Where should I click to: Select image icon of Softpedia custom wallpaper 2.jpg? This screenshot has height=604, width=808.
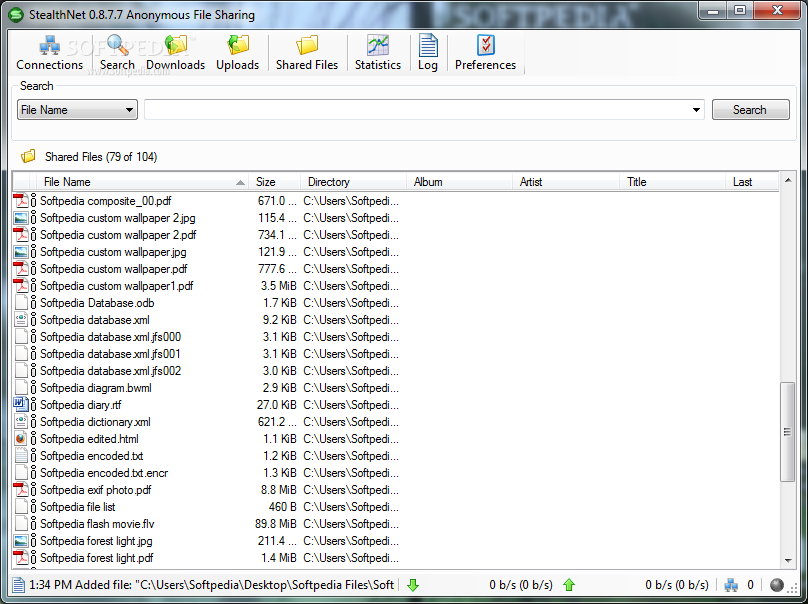pos(21,217)
